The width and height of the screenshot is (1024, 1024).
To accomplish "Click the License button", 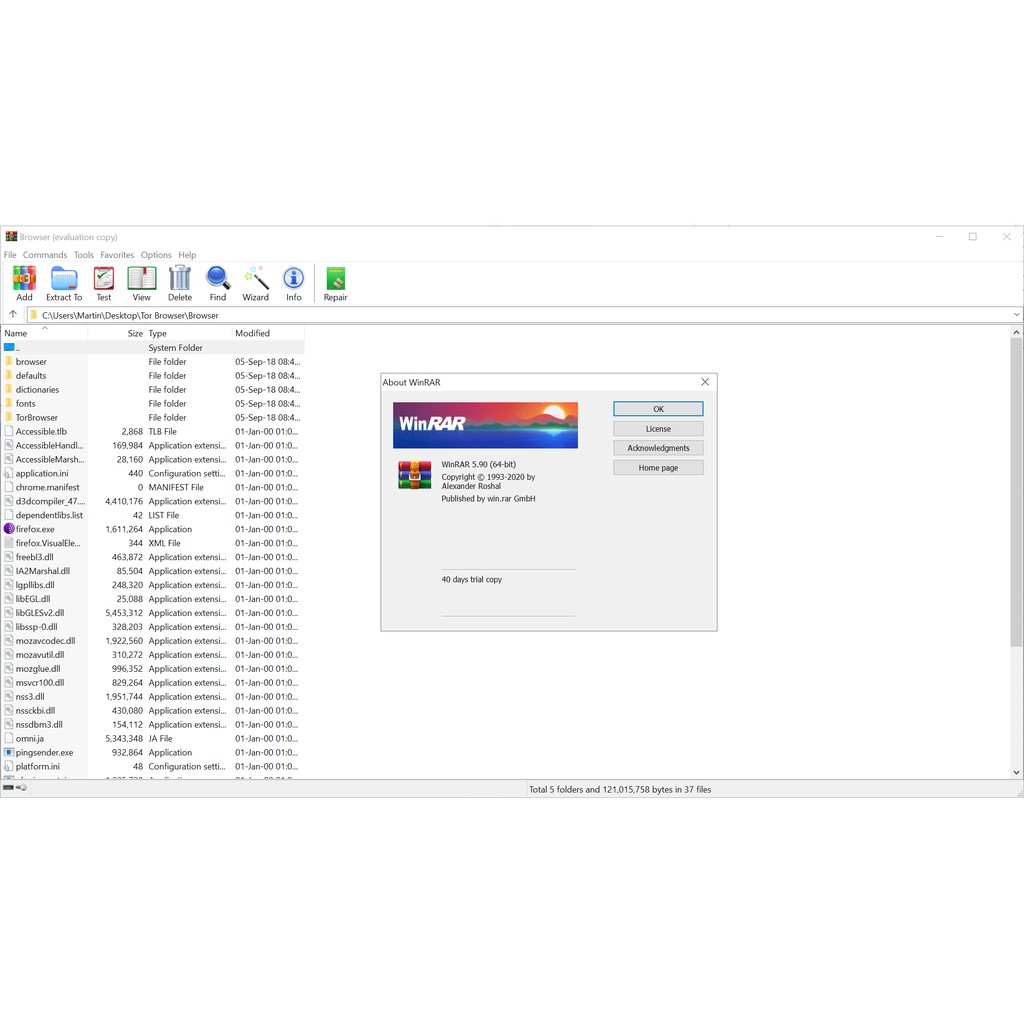I will [x=658, y=429].
